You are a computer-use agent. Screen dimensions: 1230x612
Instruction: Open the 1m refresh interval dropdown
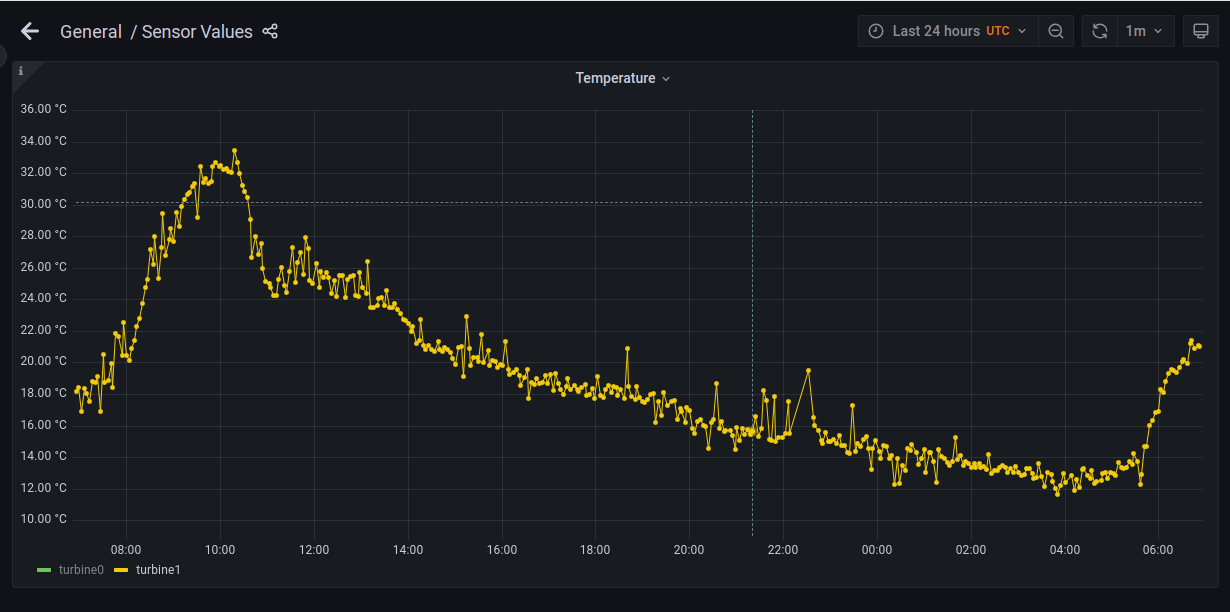(x=1145, y=31)
